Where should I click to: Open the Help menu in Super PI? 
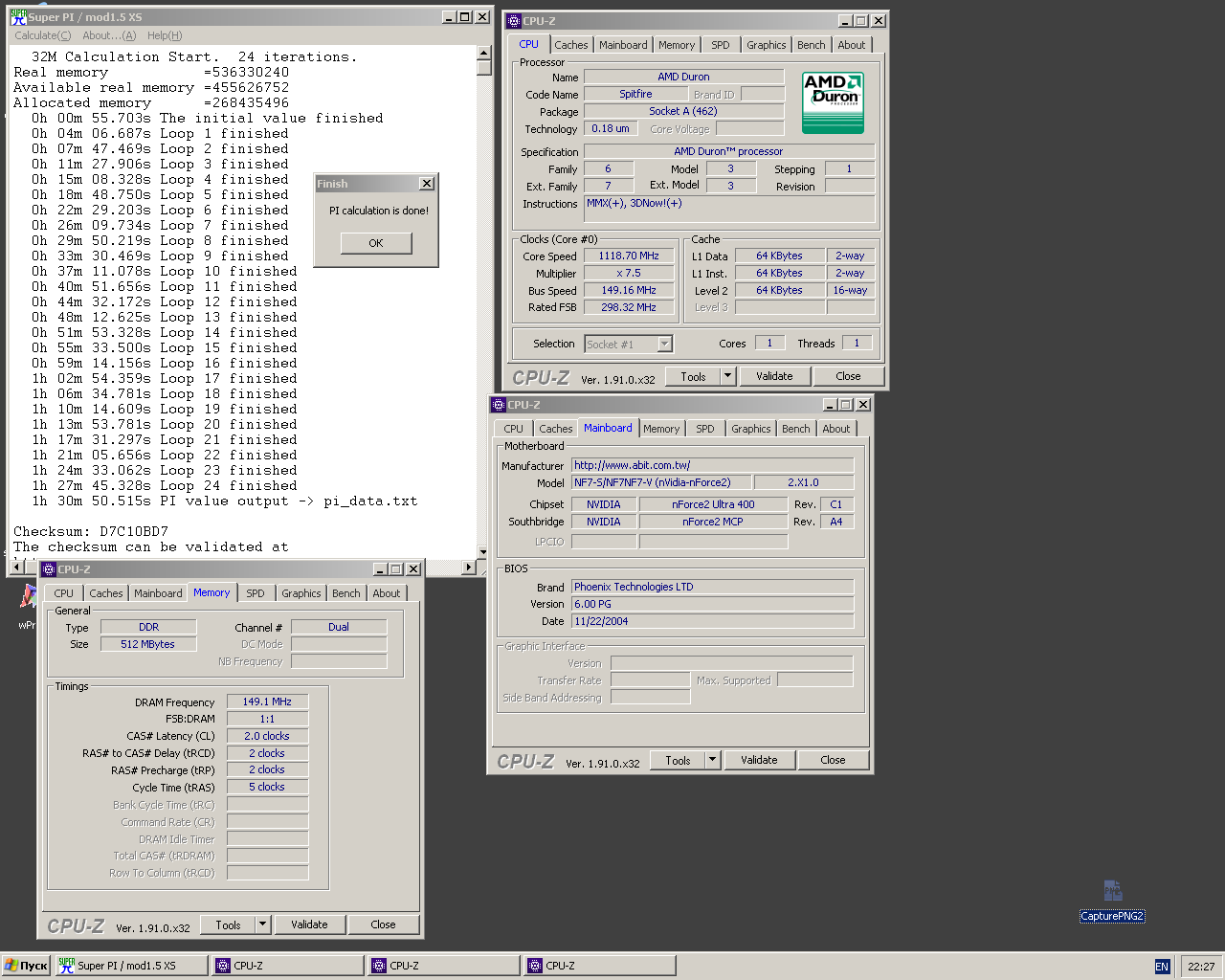(165, 35)
